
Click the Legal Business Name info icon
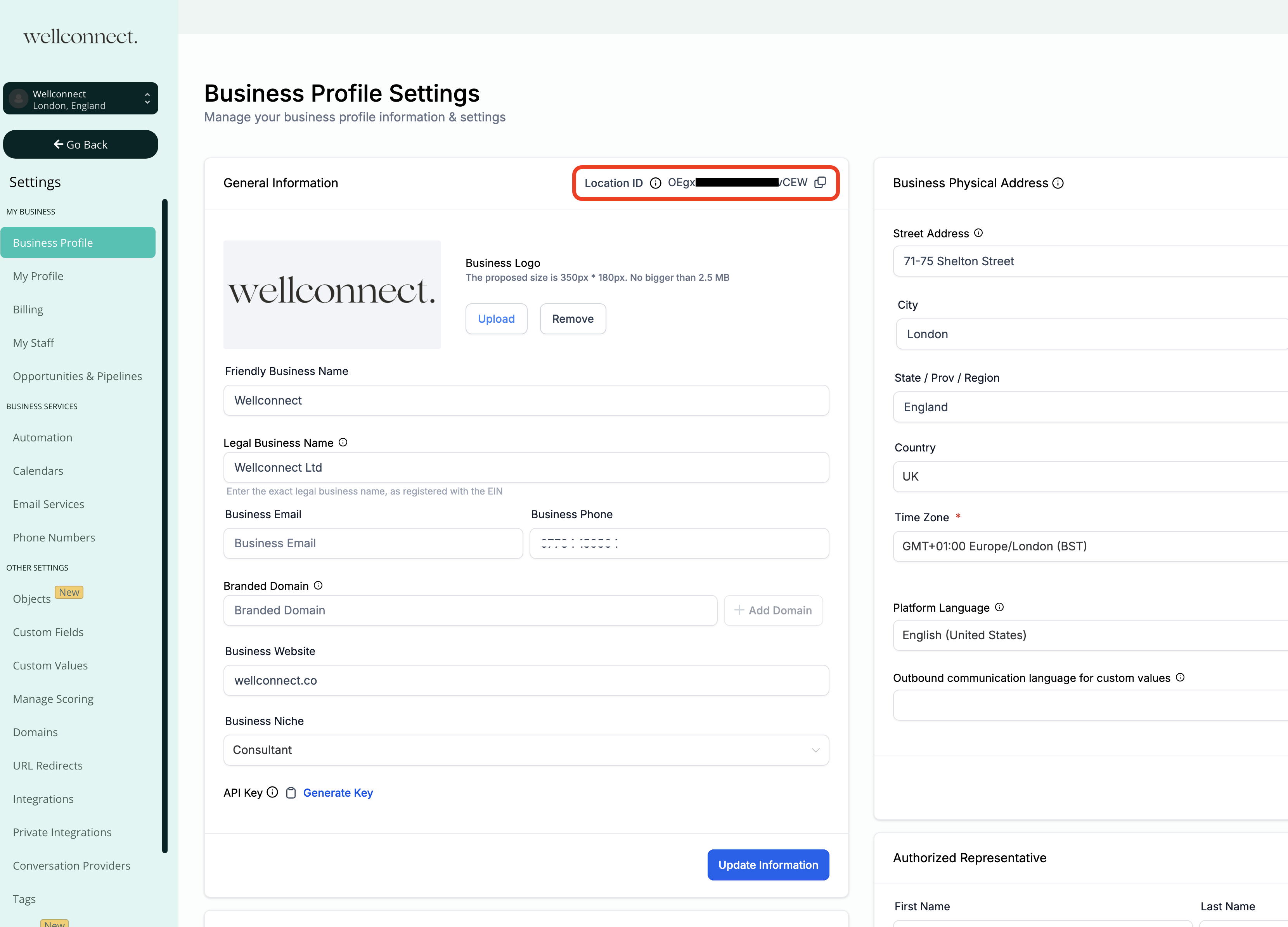pyautogui.click(x=343, y=442)
